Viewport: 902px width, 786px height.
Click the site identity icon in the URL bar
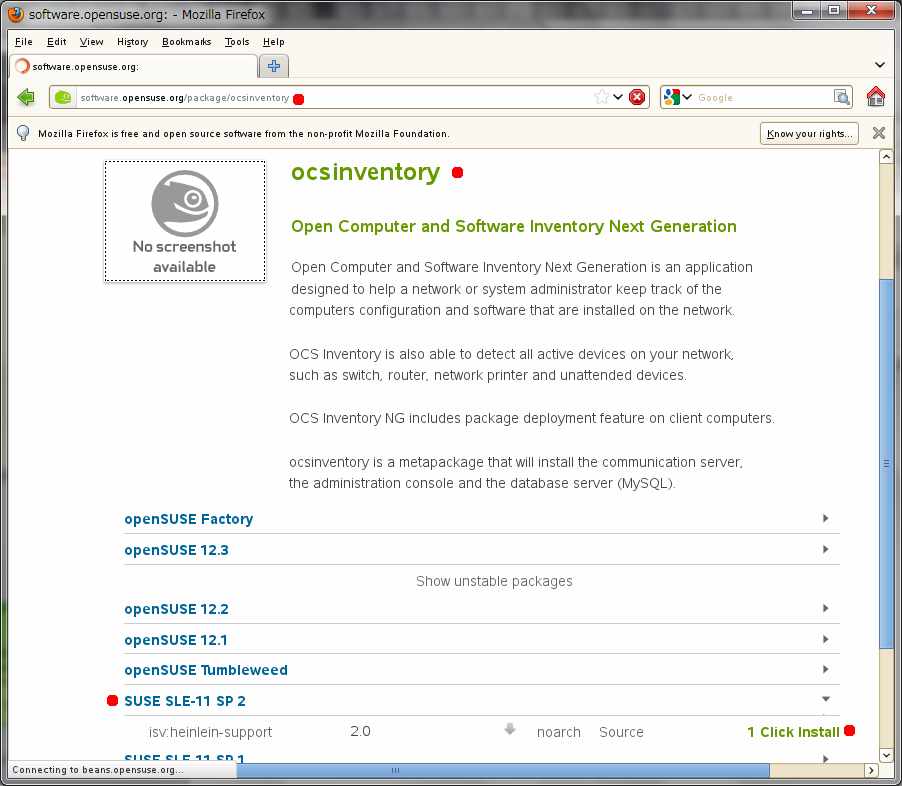click(x=63, y=98)
